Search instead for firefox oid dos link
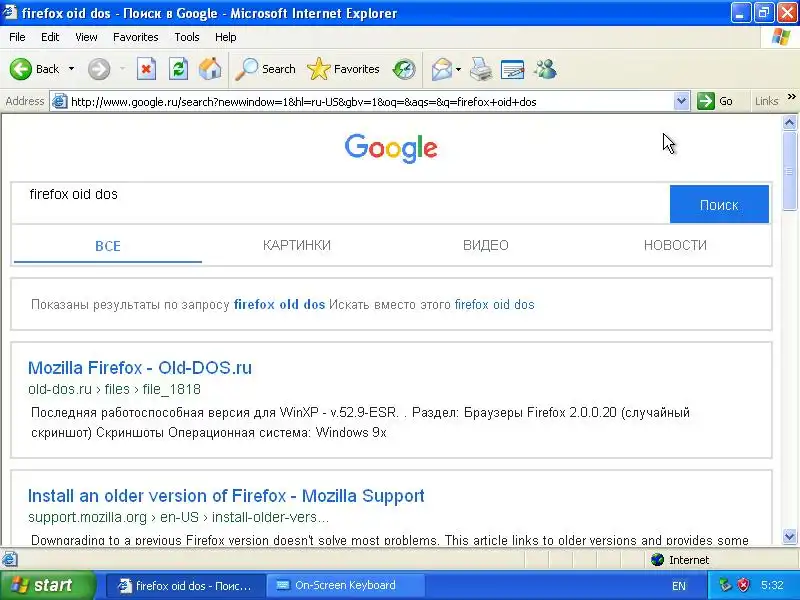Screen dimensions: 800x600 pyautogui.click(x=494, y=305)
